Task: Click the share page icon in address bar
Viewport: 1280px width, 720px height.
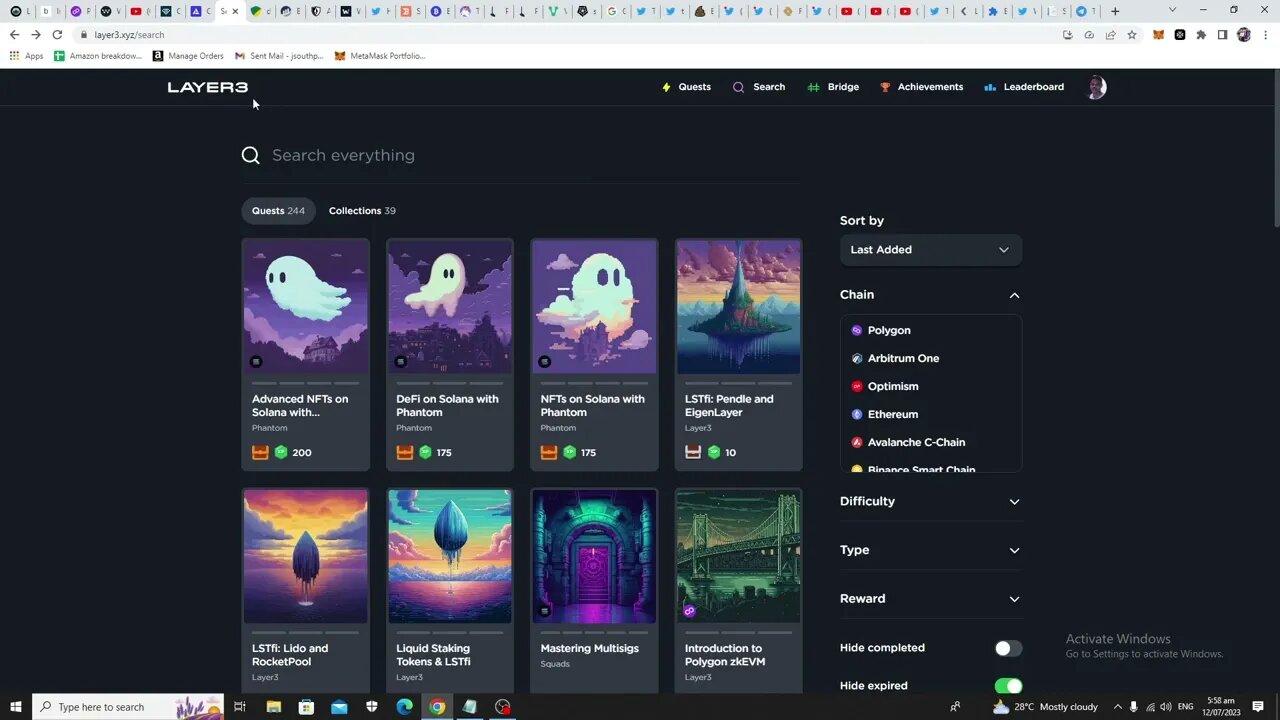Action: (x=1110, y=34)
